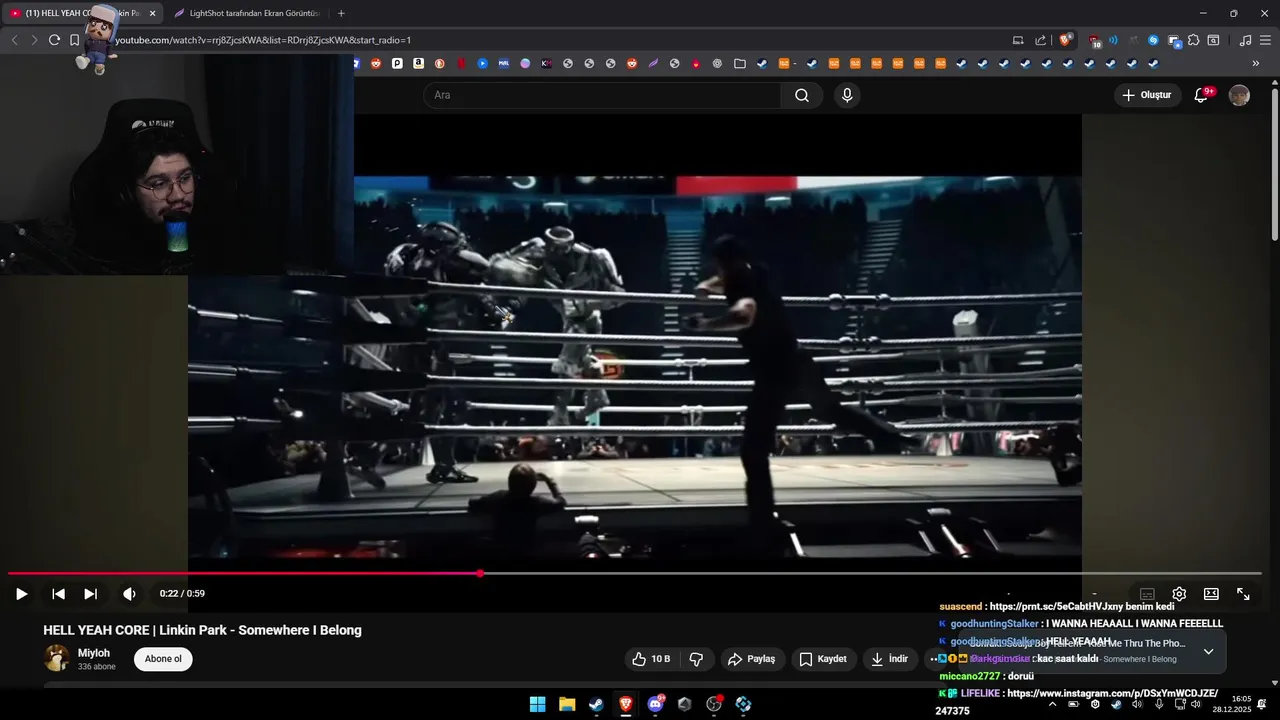
Task: Dislike the video
Action: [696, 659]
